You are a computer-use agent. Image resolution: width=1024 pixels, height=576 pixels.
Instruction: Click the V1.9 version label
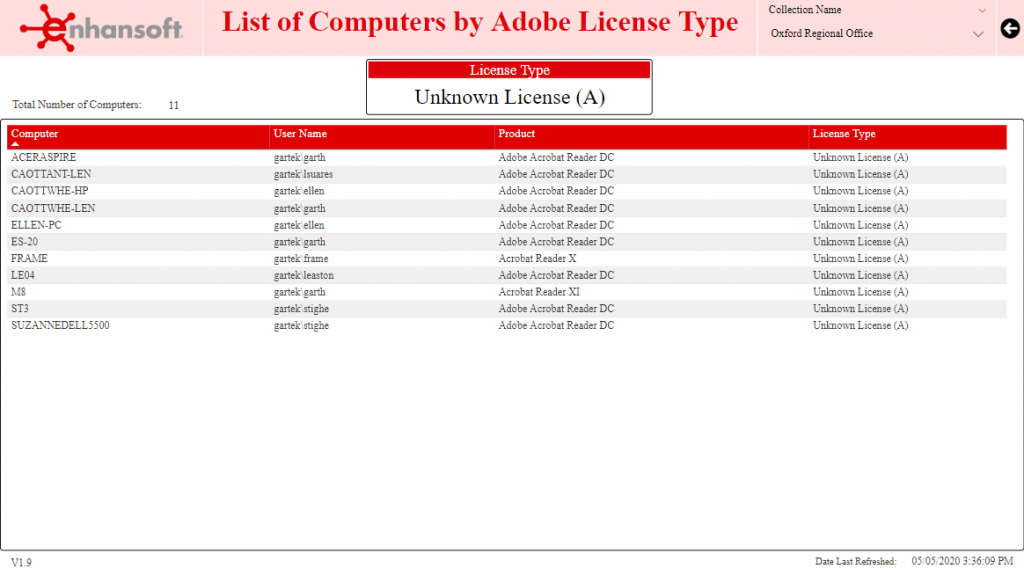tap(21, 562)
